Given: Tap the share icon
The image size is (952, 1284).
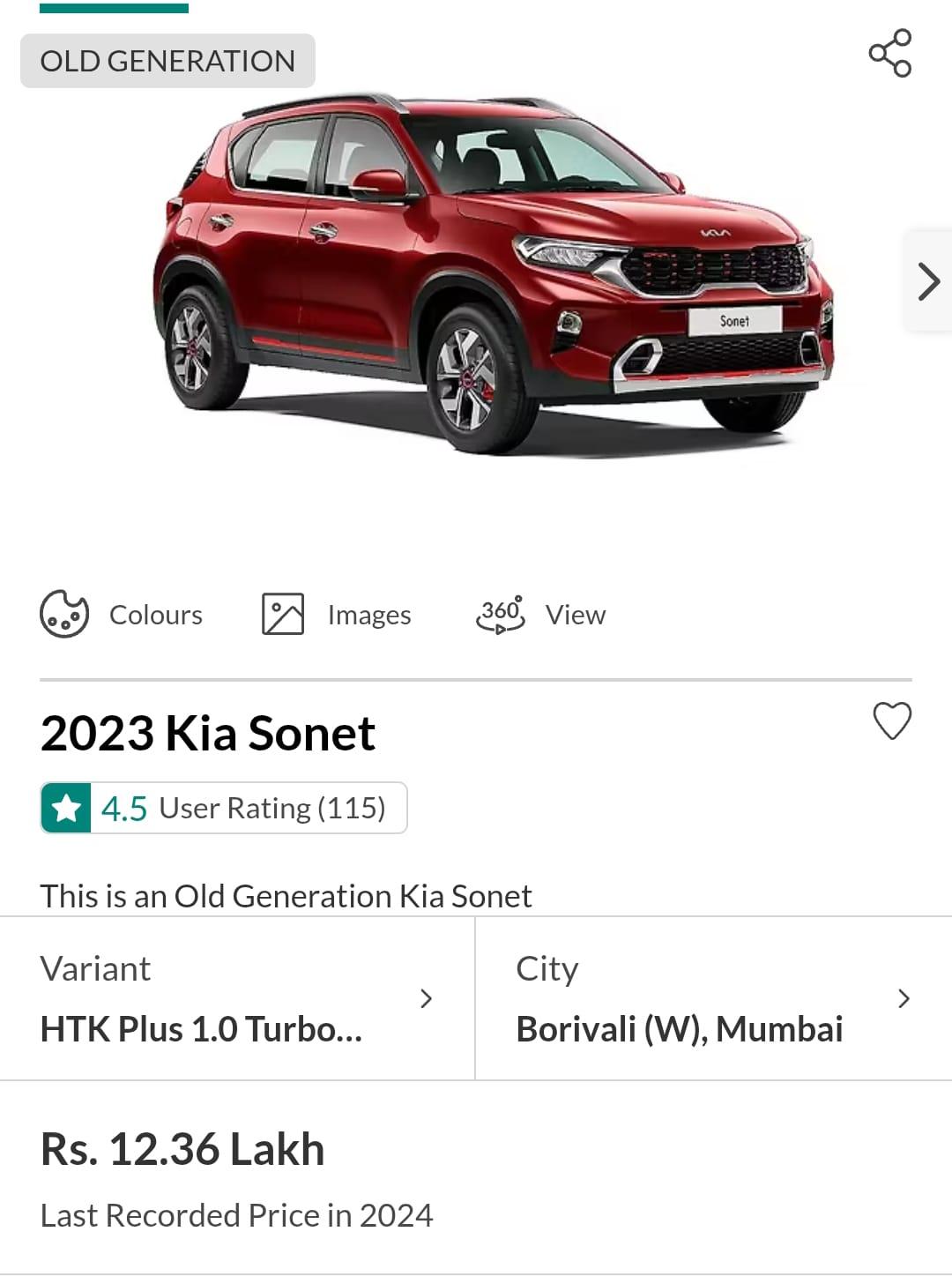Looking at the screenshot, I should [889, 53].
